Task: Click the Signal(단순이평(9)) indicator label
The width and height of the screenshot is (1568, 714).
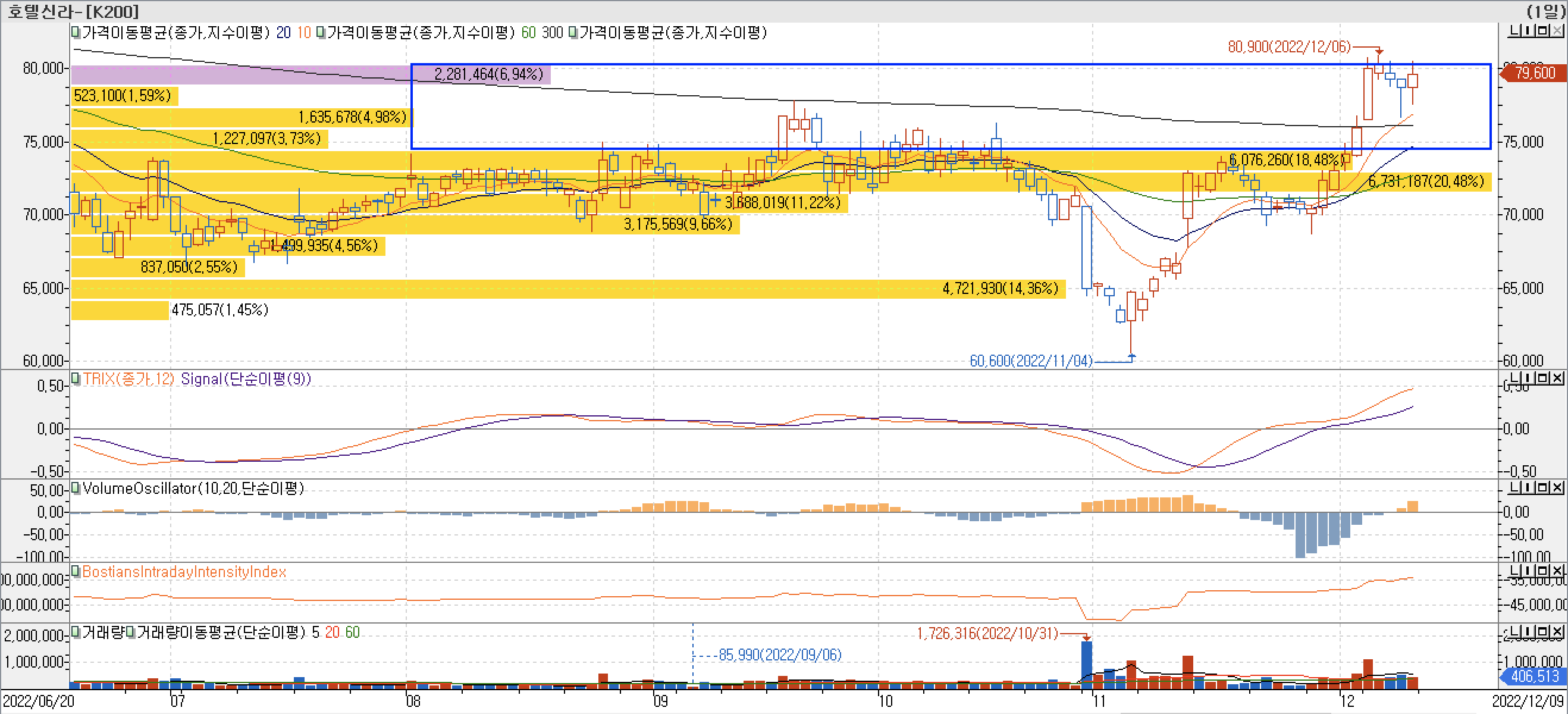Action: click(x=245, y=379)
